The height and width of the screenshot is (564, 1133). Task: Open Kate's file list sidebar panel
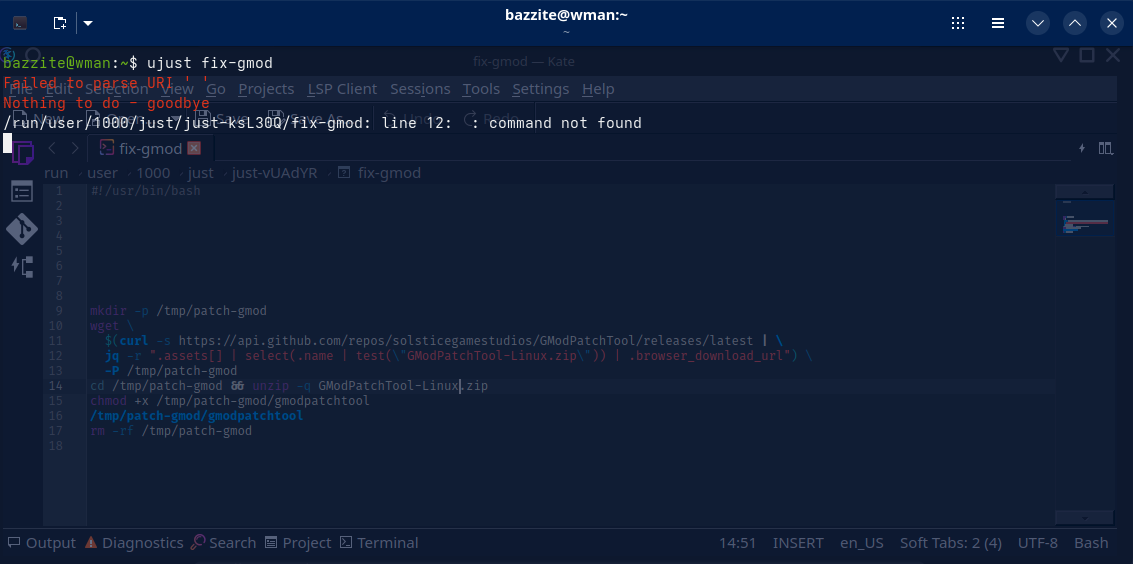pyautogui.click(x=22, y=191)
